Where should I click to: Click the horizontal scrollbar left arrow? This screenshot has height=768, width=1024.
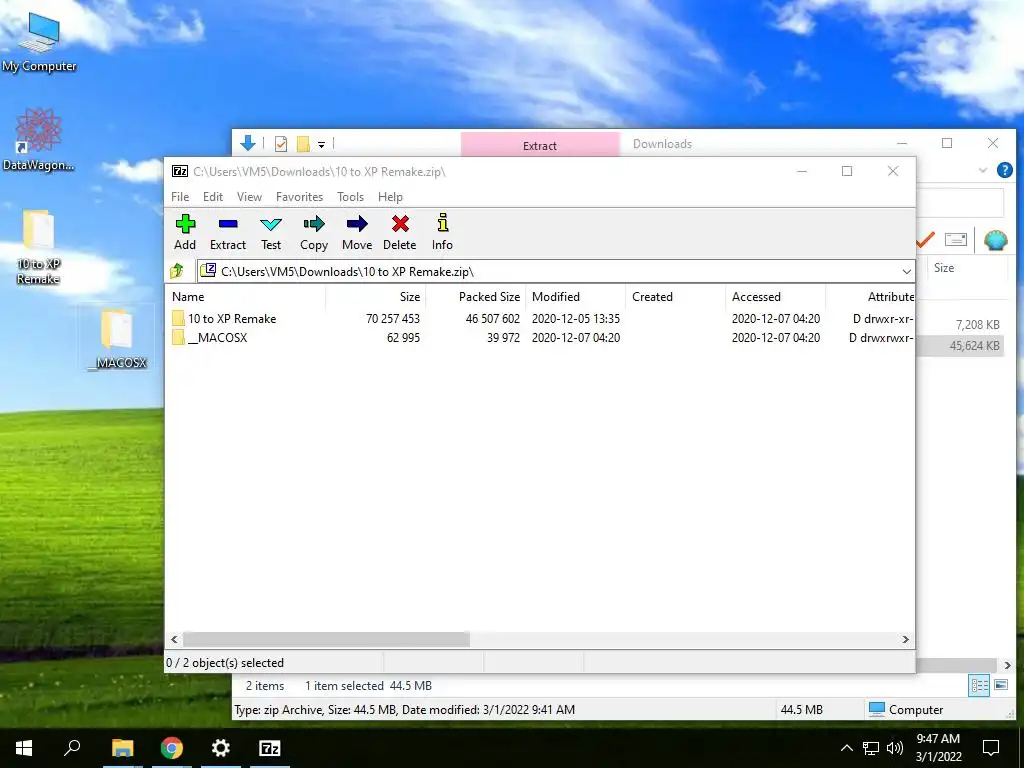click(174, 639)
